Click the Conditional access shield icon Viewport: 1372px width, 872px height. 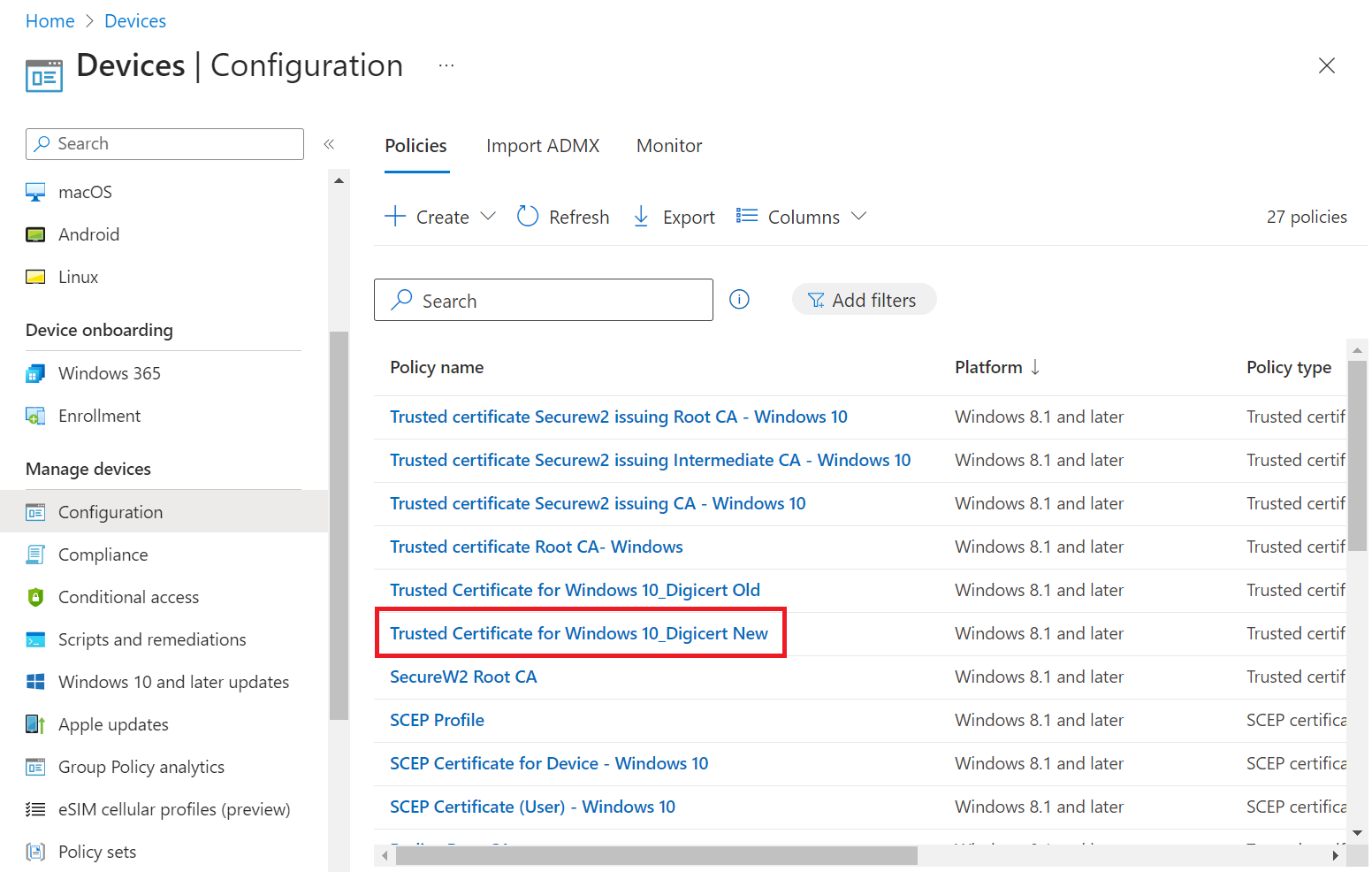35,597
